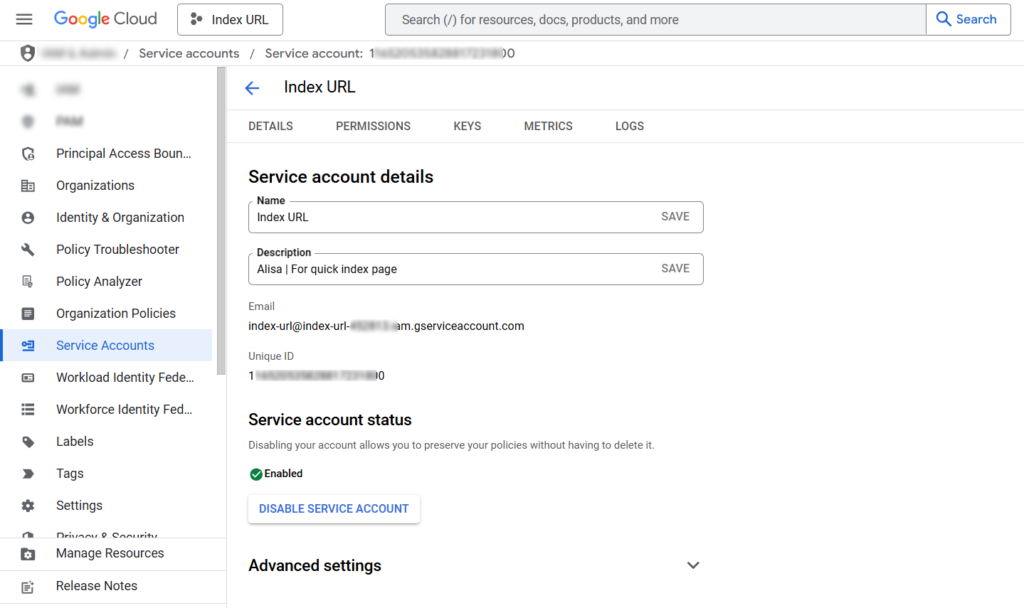Open the KEYS tab
Image resolution: width=1024 pixels, height=608 pixels.
467,126
